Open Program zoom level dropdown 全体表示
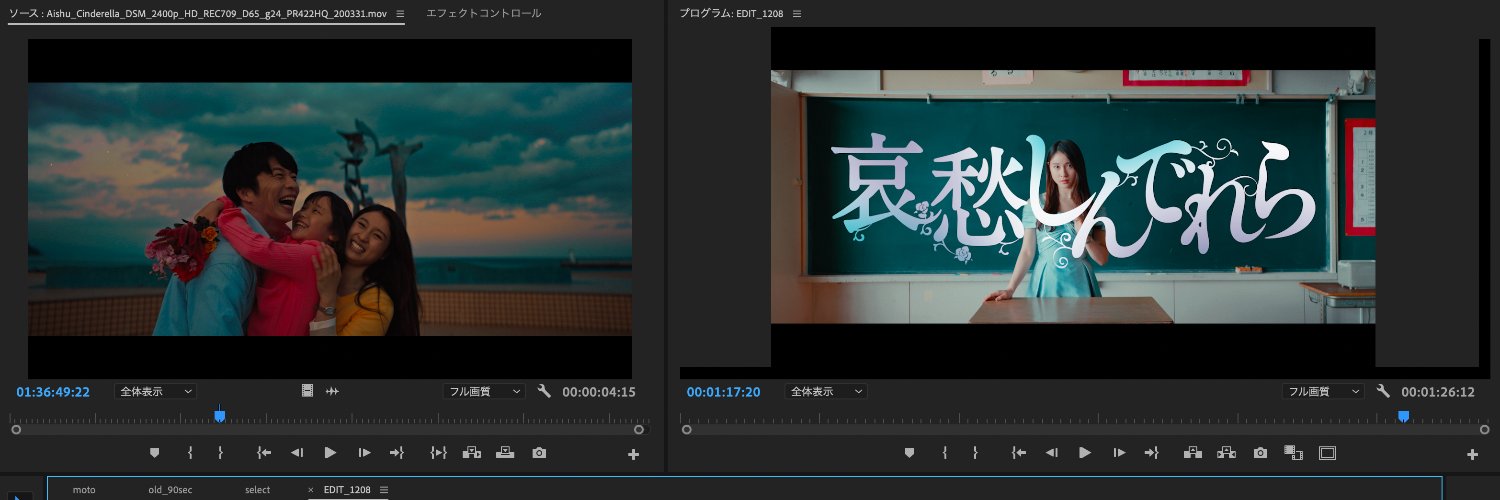The width and height of the screenshot is (1500, 500). (x=826, y=391)
